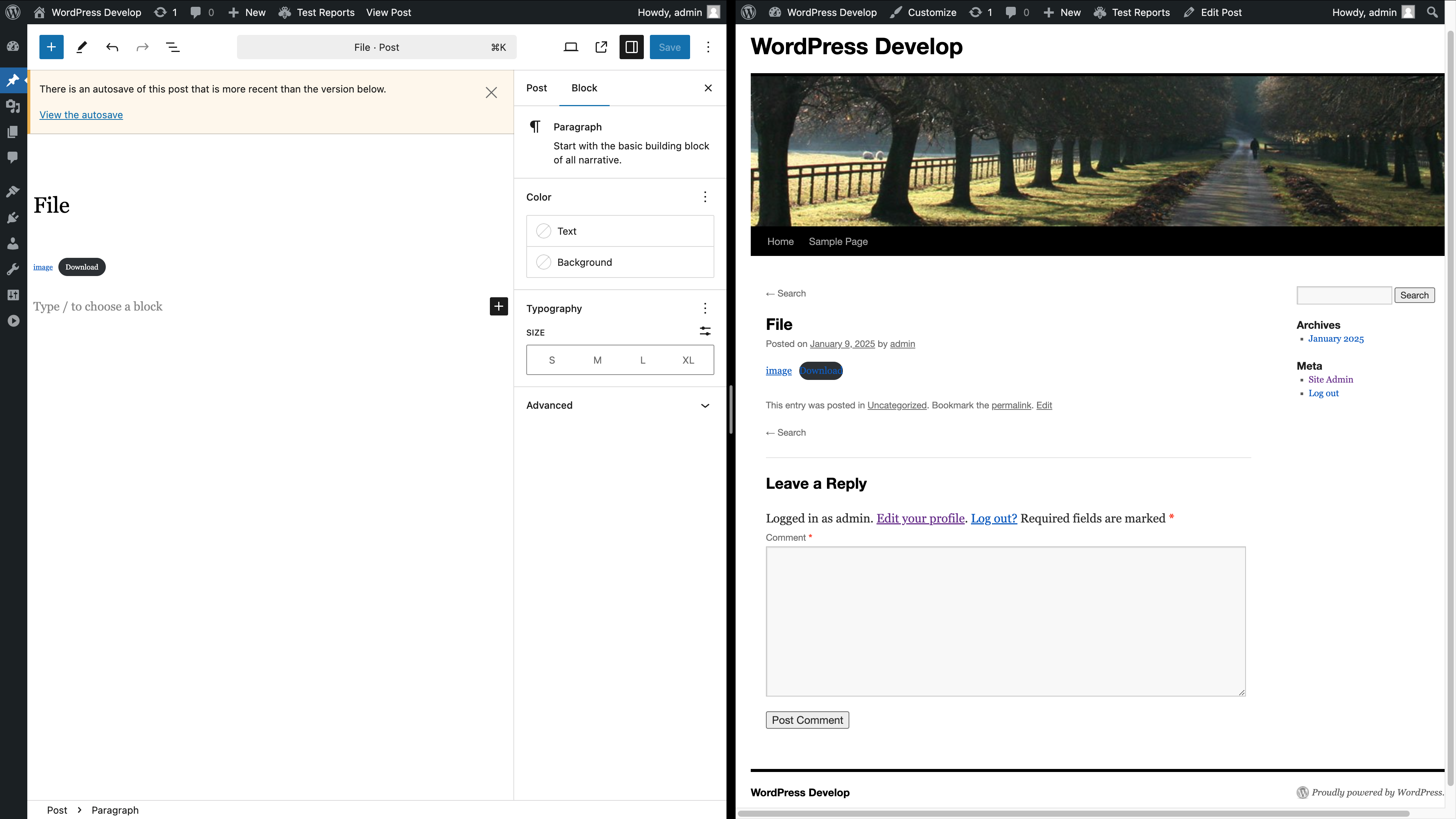Select the XL font size option
The image size is (1456, 819).
pos(688,360)
